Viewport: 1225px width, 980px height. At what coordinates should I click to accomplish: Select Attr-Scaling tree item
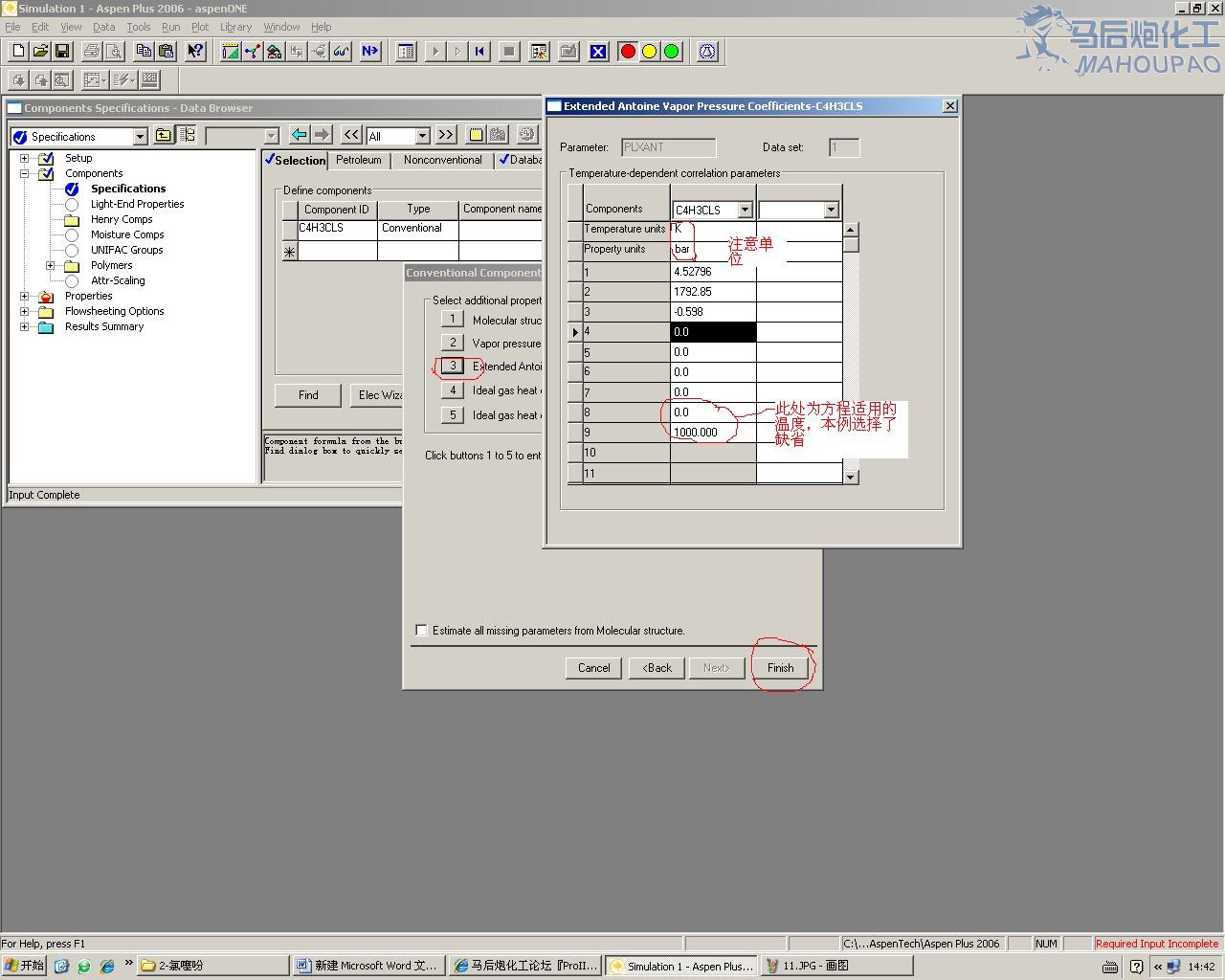click(x=118, y=280)
